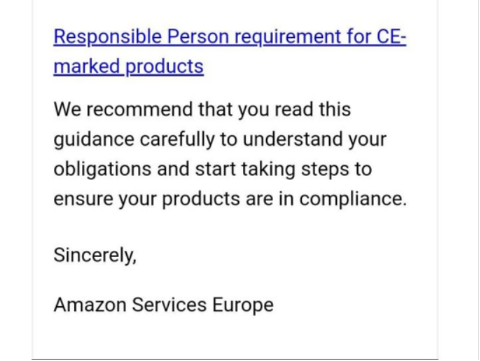Click the "marked products" link text
This screenshot has width=480, height=361.
coord(128,66)
